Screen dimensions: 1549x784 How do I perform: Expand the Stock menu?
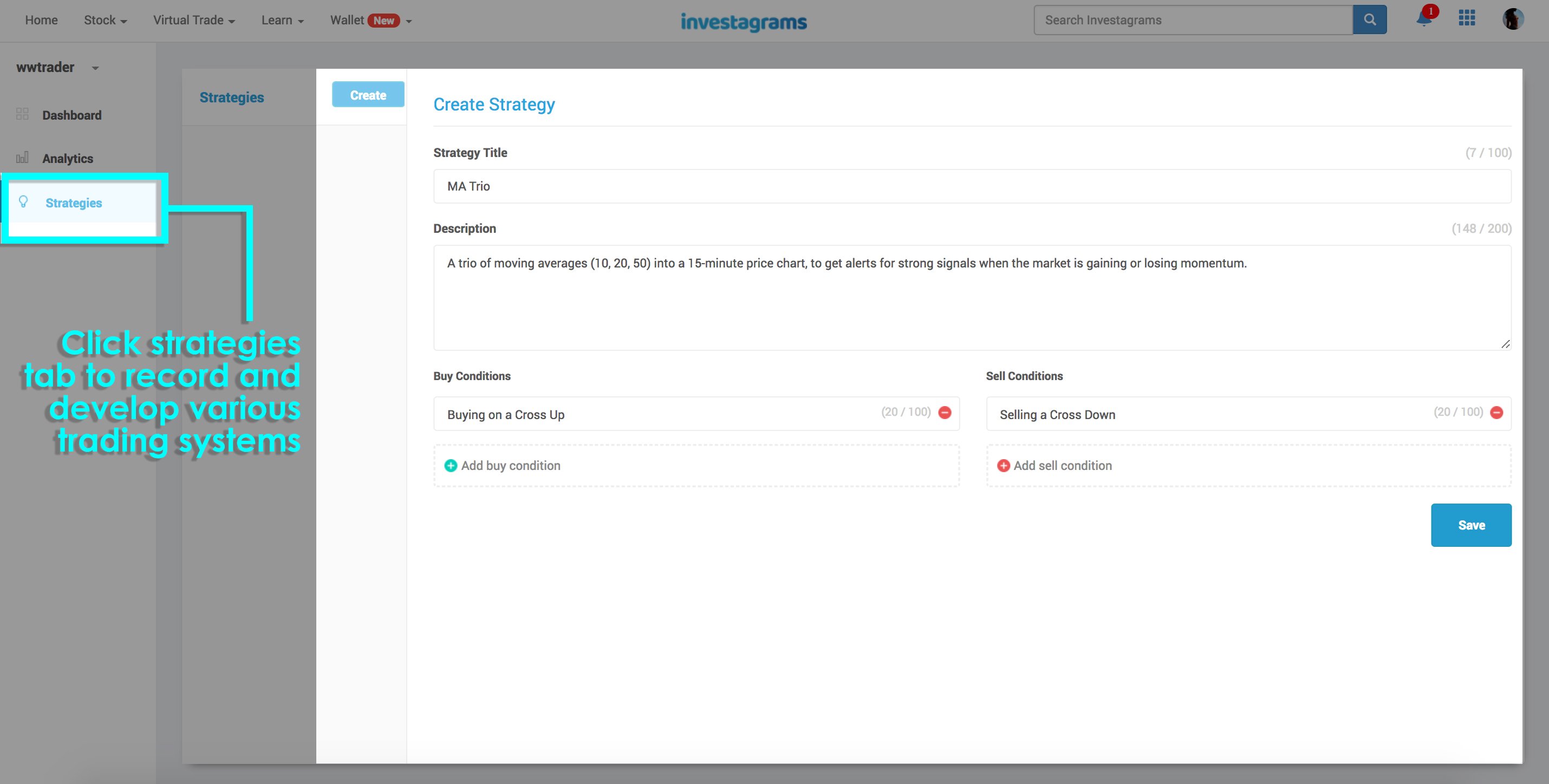[x=105, y=21]
